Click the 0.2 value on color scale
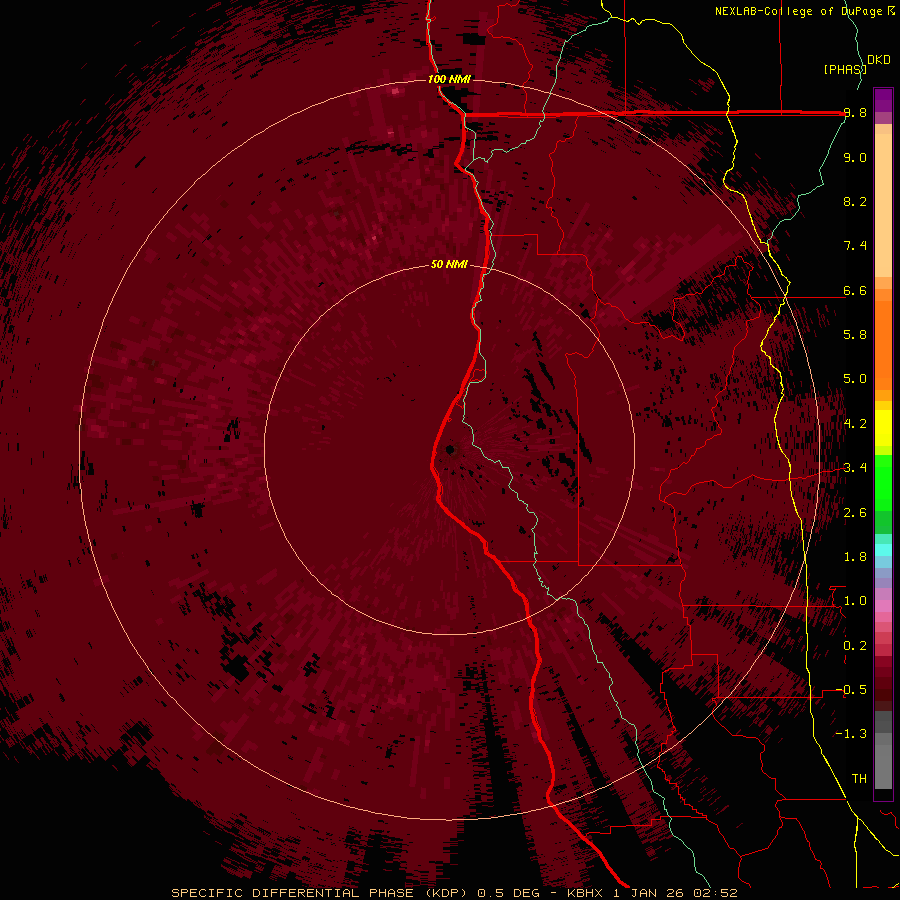The width and height of the screenshot is (900, 900). pos(855,646)
